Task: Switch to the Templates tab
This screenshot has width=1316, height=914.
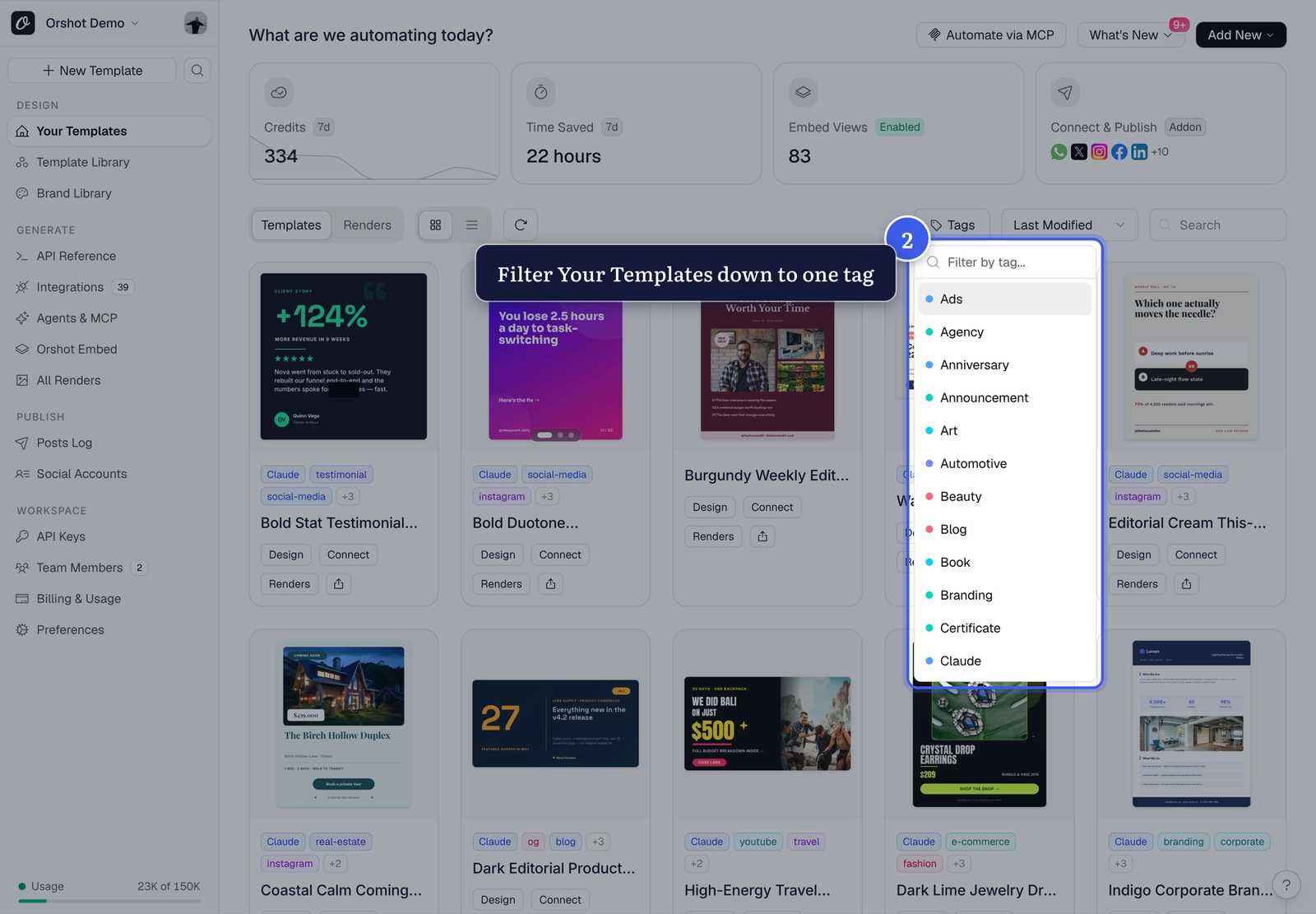Action: (x=291, y=225)
